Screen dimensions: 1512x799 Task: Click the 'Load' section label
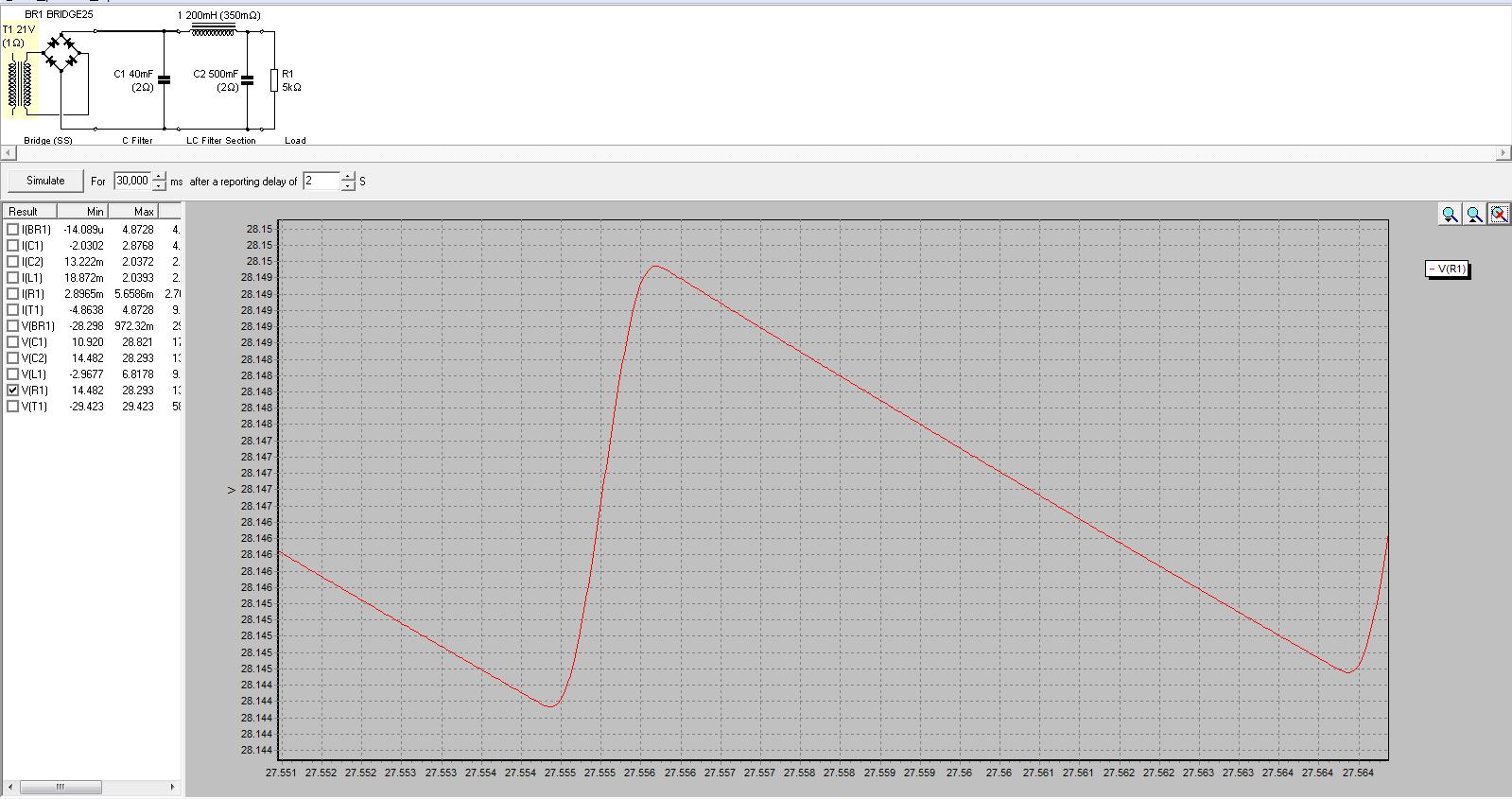tap(295, 140)
